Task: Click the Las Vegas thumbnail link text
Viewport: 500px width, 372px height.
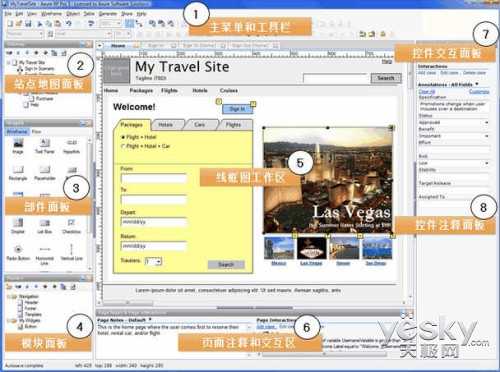Action: 311,263
